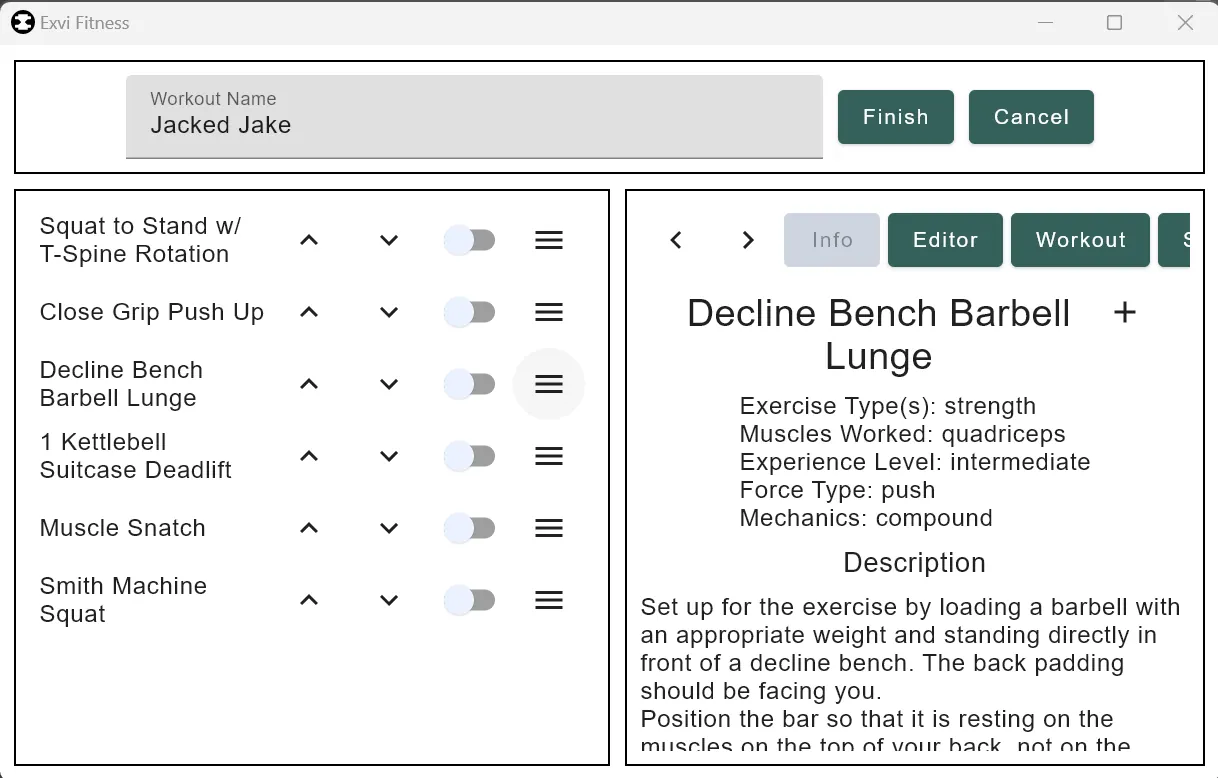Click the up chevron for Decline Bench Barbell Lunge
The width and height of the screenshot is (1218, 778).
coord(309,384)
